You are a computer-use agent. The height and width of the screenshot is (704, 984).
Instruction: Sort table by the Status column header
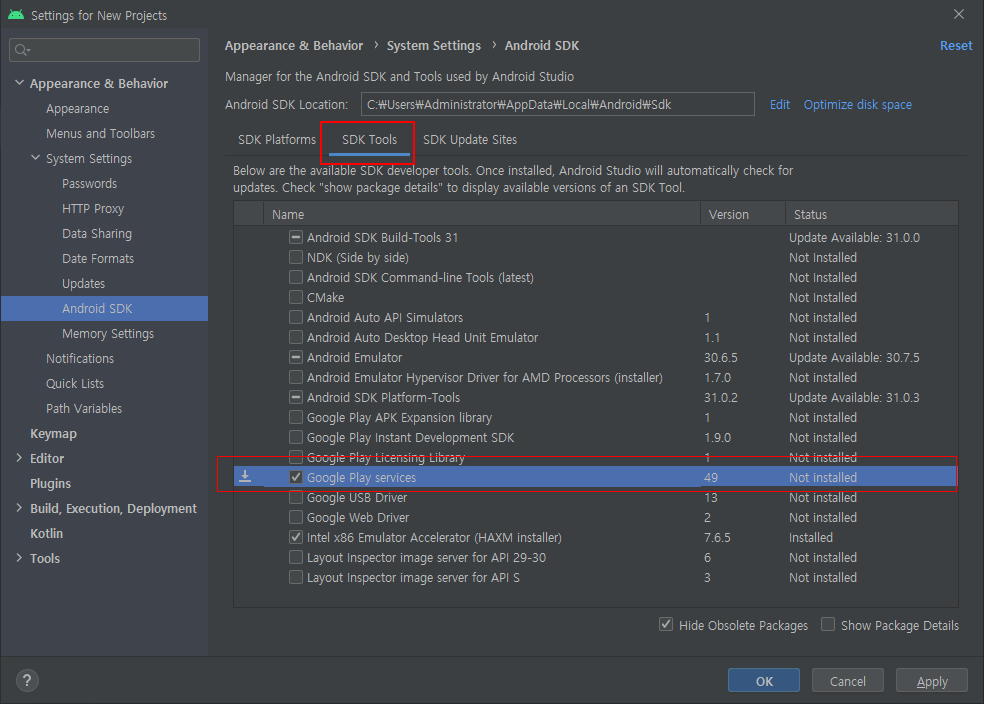click(x=872, y=214)
